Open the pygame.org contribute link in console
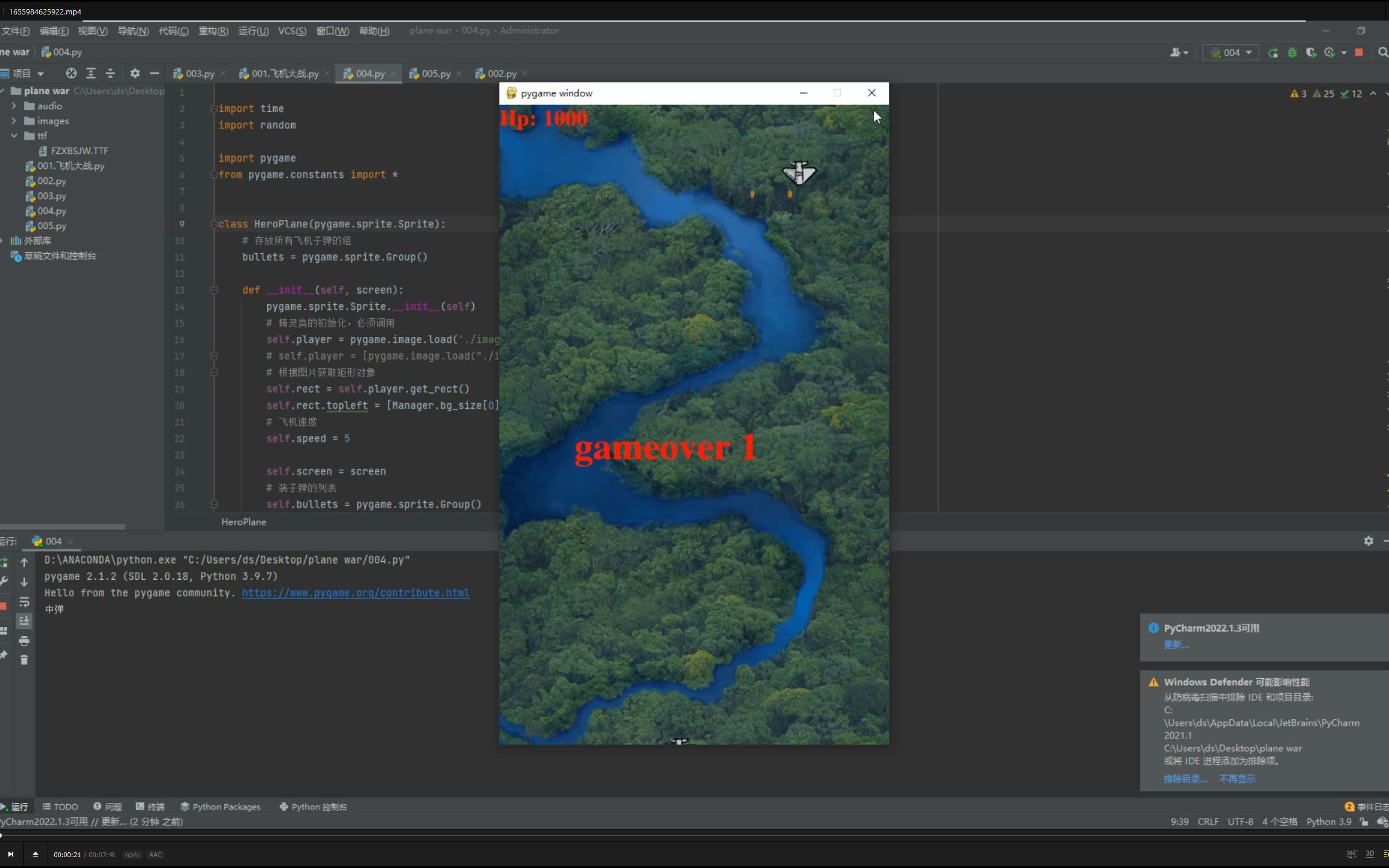Screen dimensions: 1389x868 [x=356, y=593]
